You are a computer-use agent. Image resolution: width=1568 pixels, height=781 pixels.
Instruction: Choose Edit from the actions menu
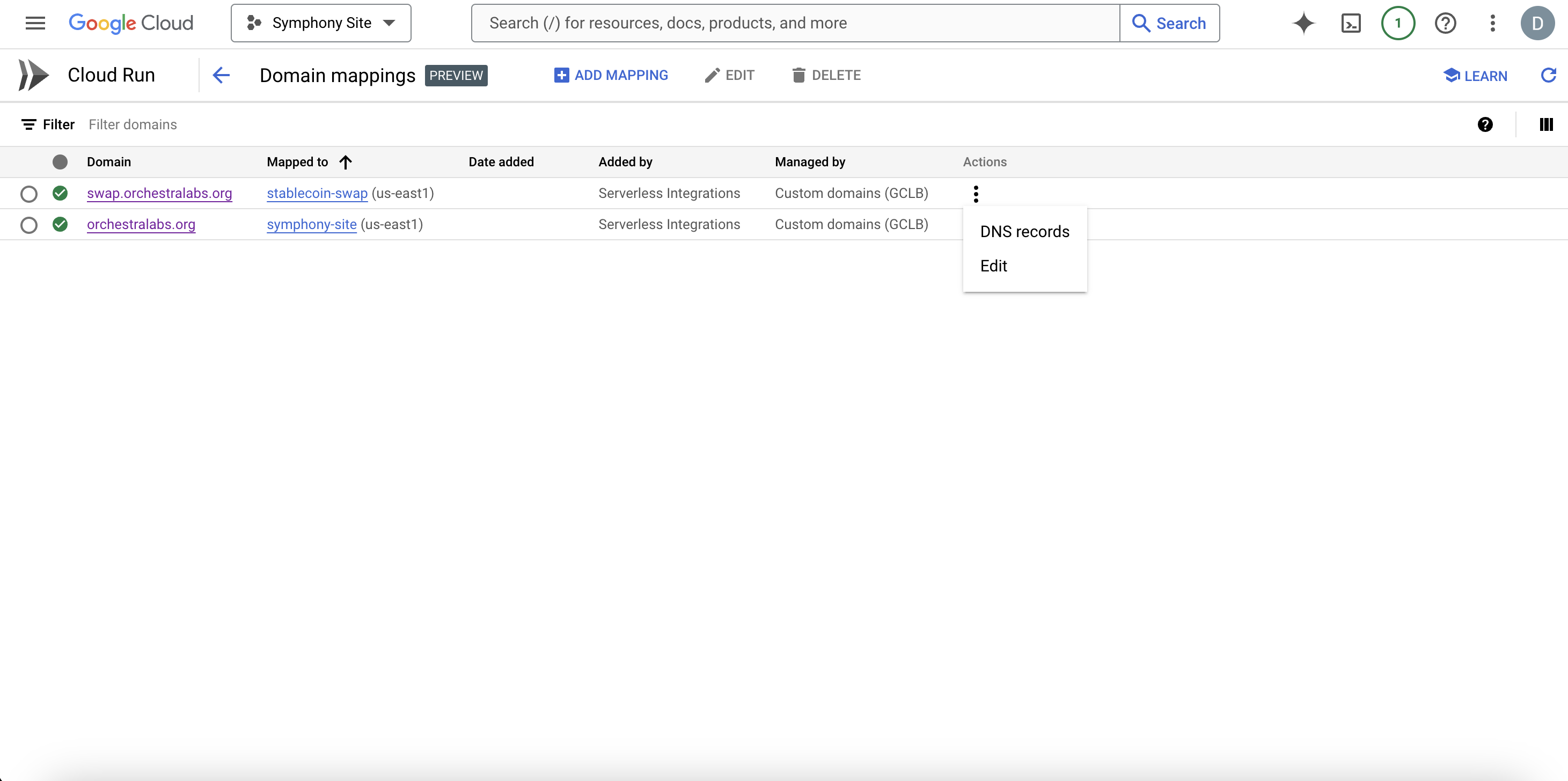[993, 266]
